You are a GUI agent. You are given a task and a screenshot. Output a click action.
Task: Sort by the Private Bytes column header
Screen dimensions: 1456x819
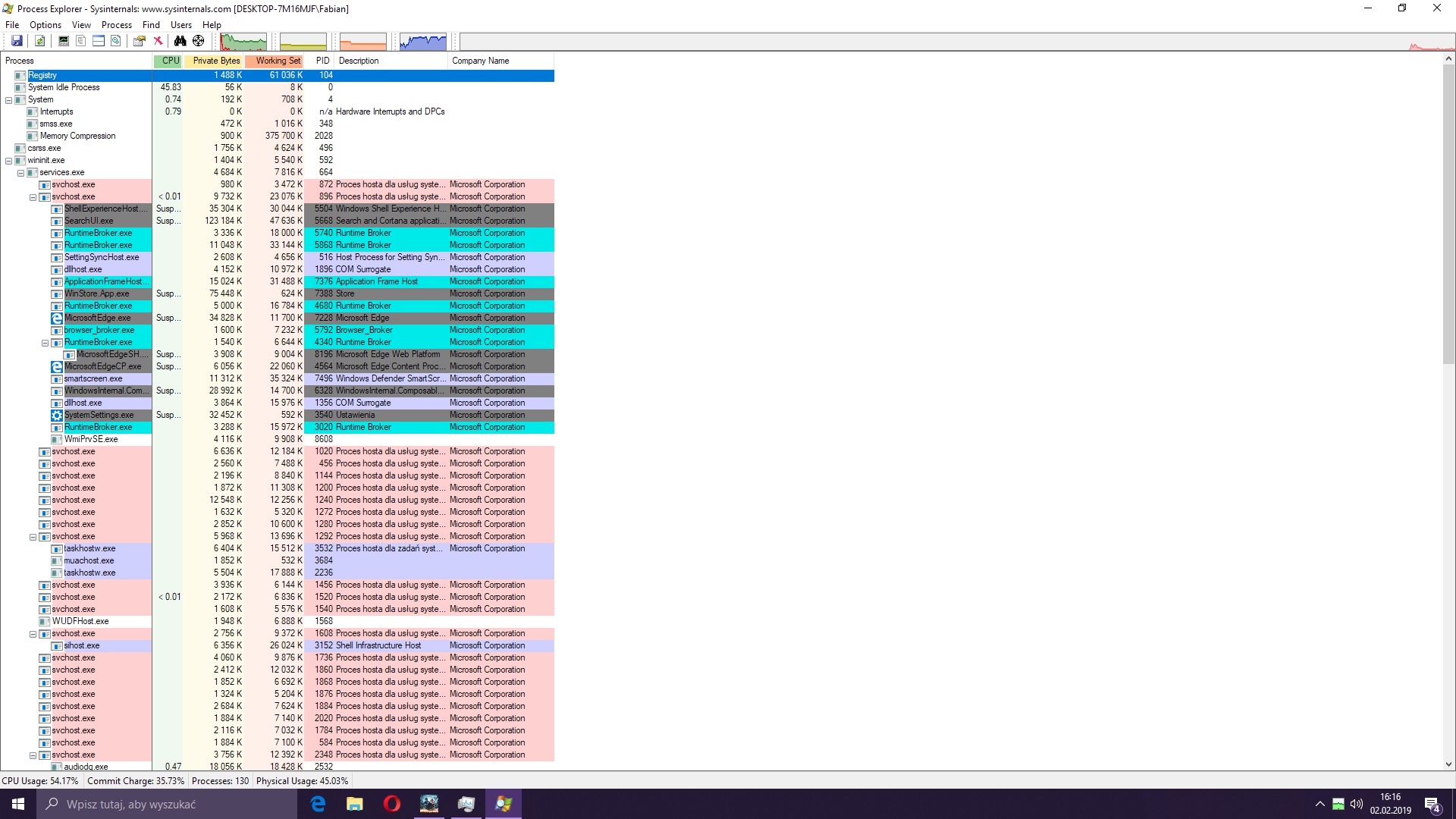(214, 61)
